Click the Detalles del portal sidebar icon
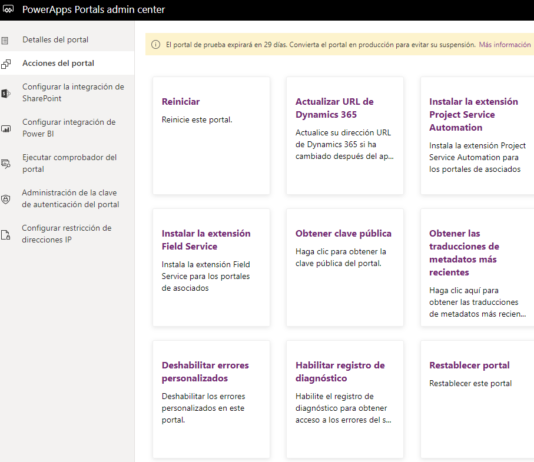The width and height of the screenshot is (534, 462). click(5, 41)
